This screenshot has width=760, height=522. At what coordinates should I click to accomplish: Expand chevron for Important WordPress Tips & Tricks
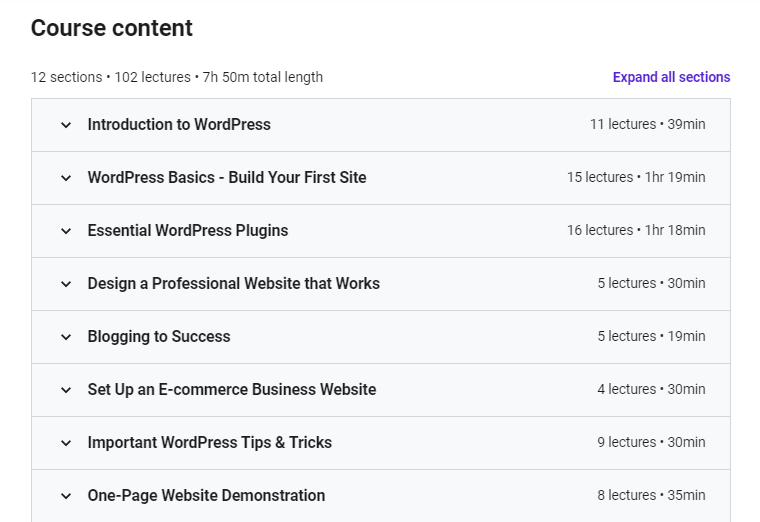(x=66, y=443)
